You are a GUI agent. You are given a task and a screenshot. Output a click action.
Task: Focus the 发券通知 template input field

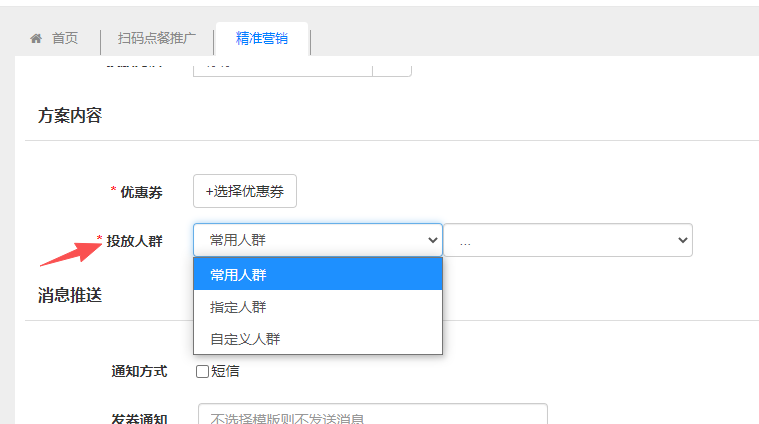[x=372, y=417]
